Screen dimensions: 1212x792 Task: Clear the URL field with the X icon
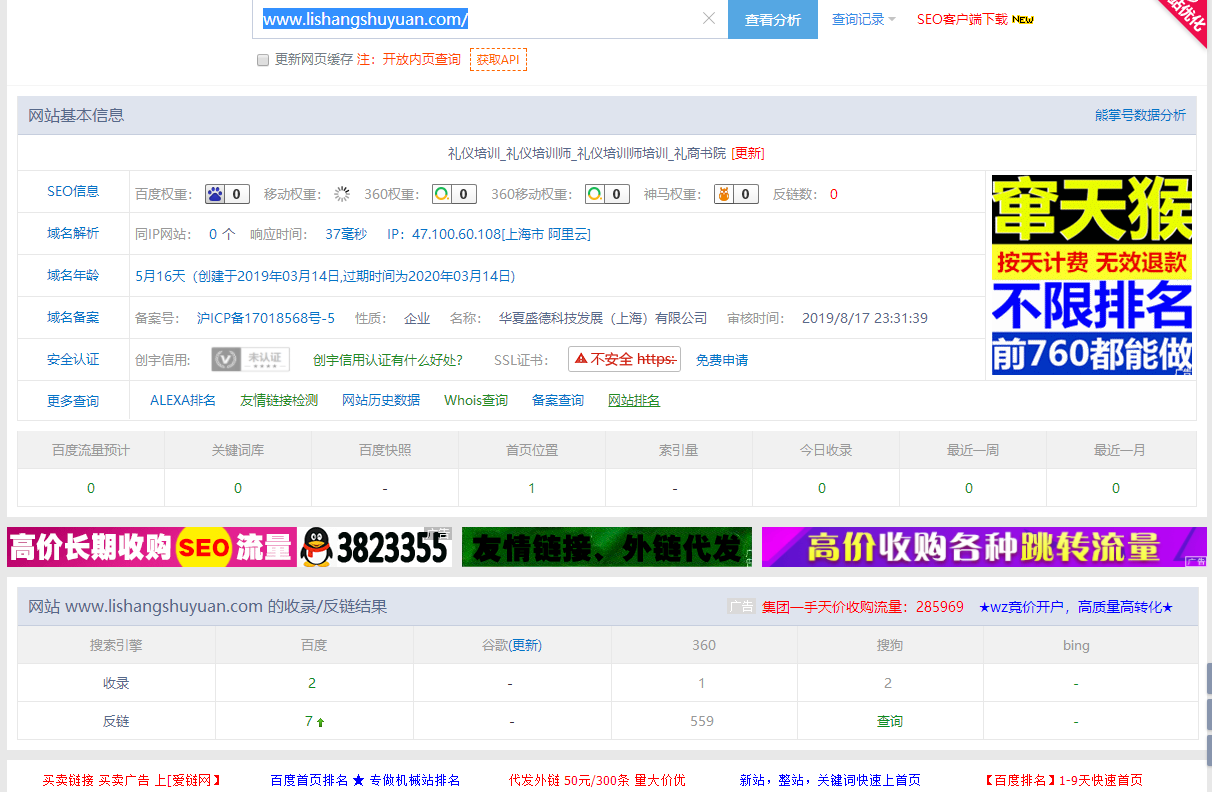[709, 19]
